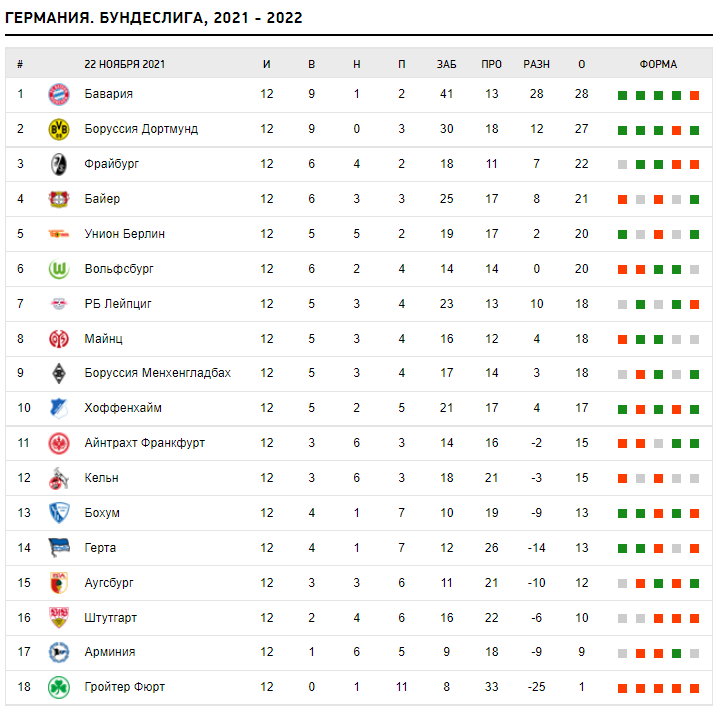Click the Wolfsburg club logo
Viewport: 717px width, 707px height.
pos(59,269)
